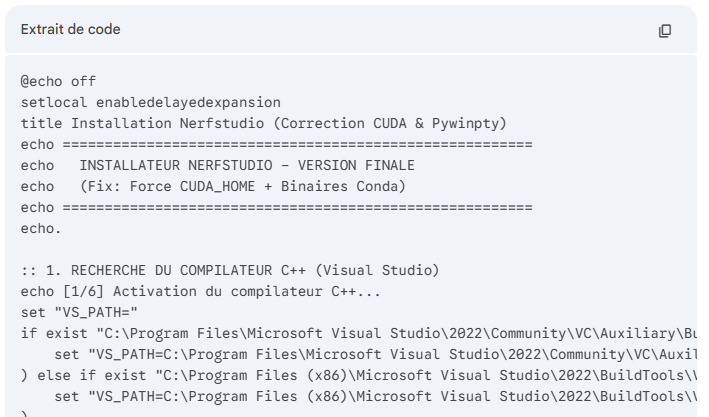Click the "title Installation Nerfstudio" line
Viewport: 709px width, 417px height.
150,123
